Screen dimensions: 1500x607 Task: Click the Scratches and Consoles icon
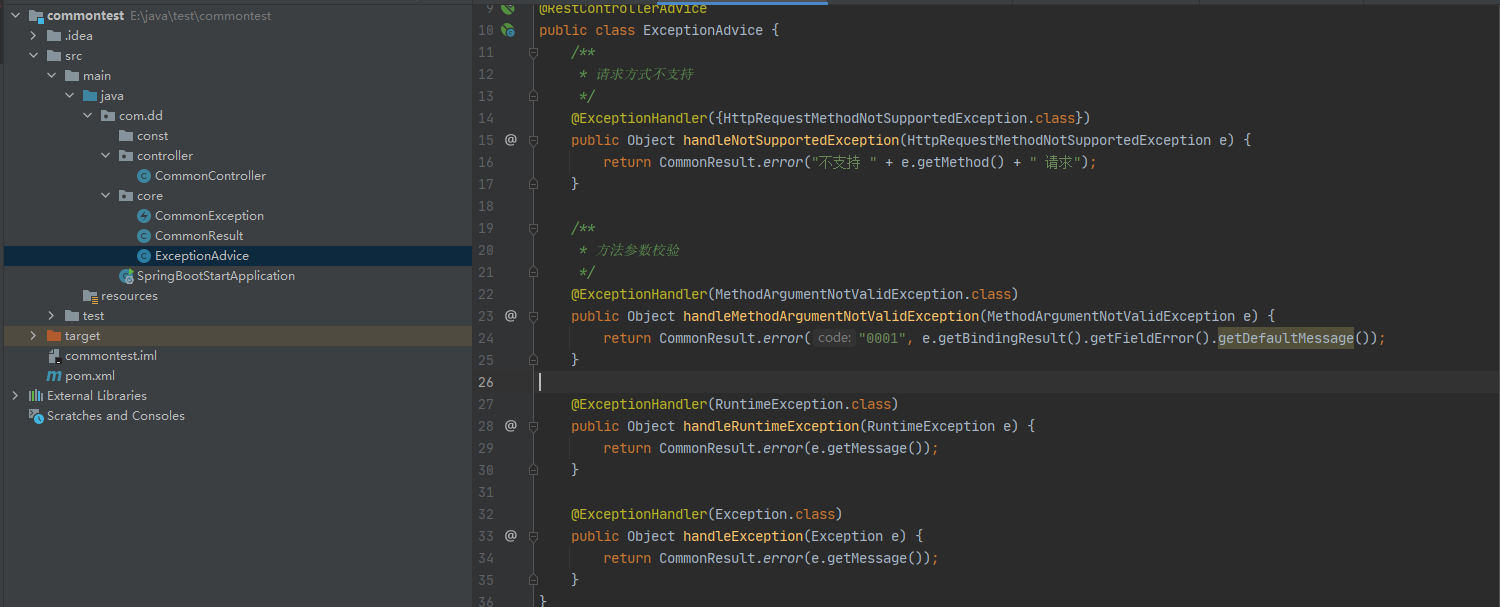(36, 416)
